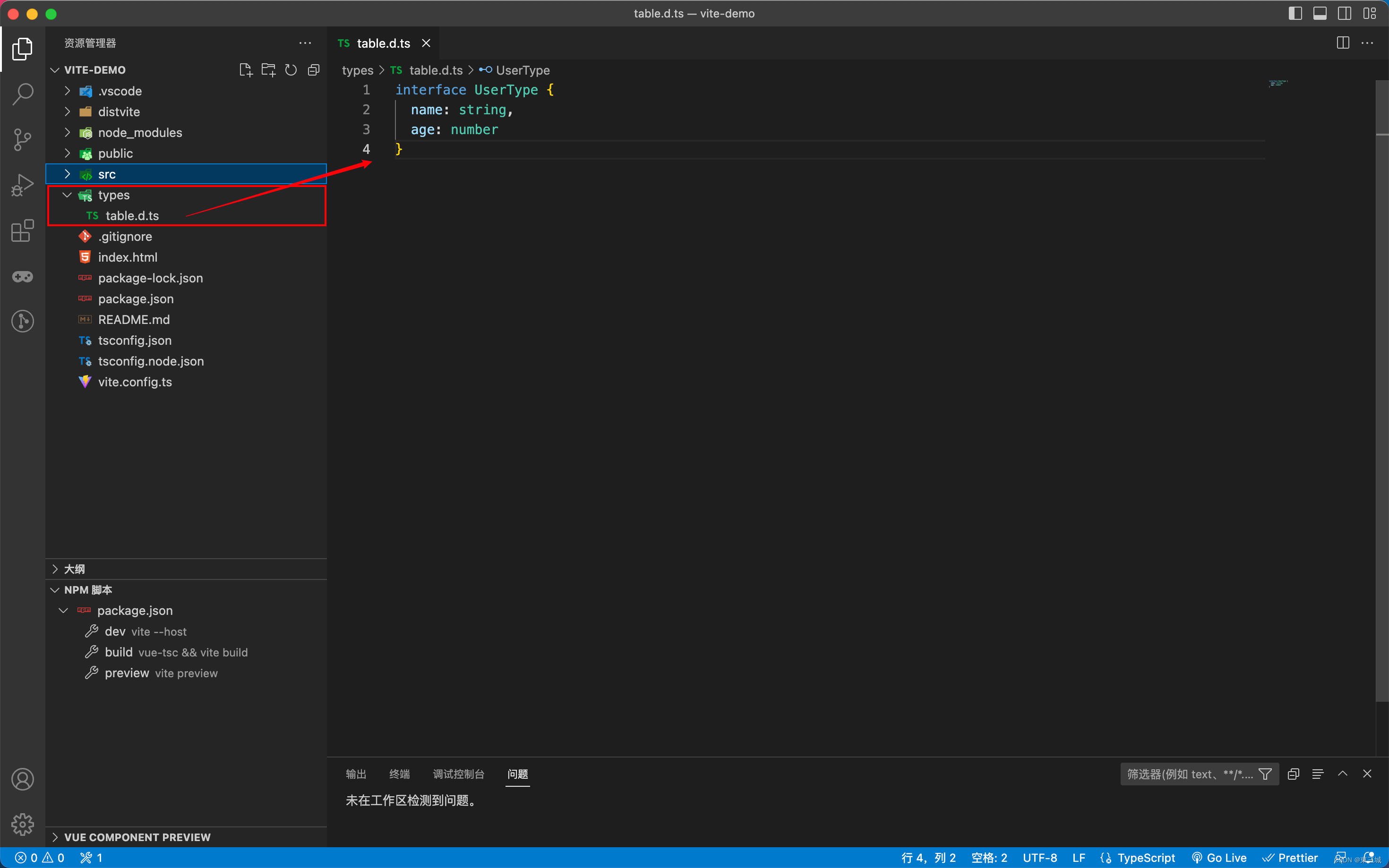Split the editor to the right
The width and height of the screenshot is (1389, 868).
1343,43
